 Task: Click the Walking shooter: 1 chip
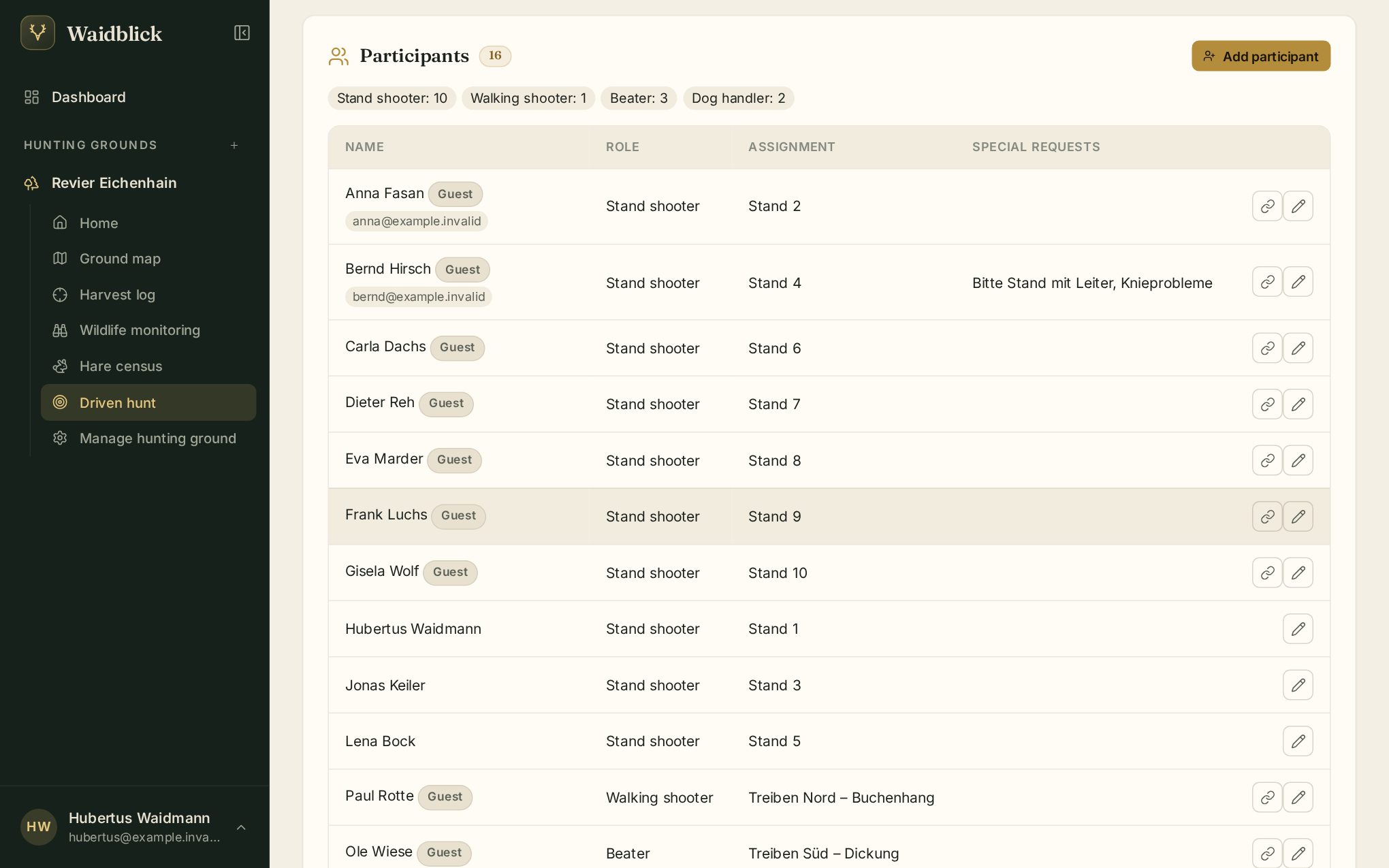pos(528,98)
